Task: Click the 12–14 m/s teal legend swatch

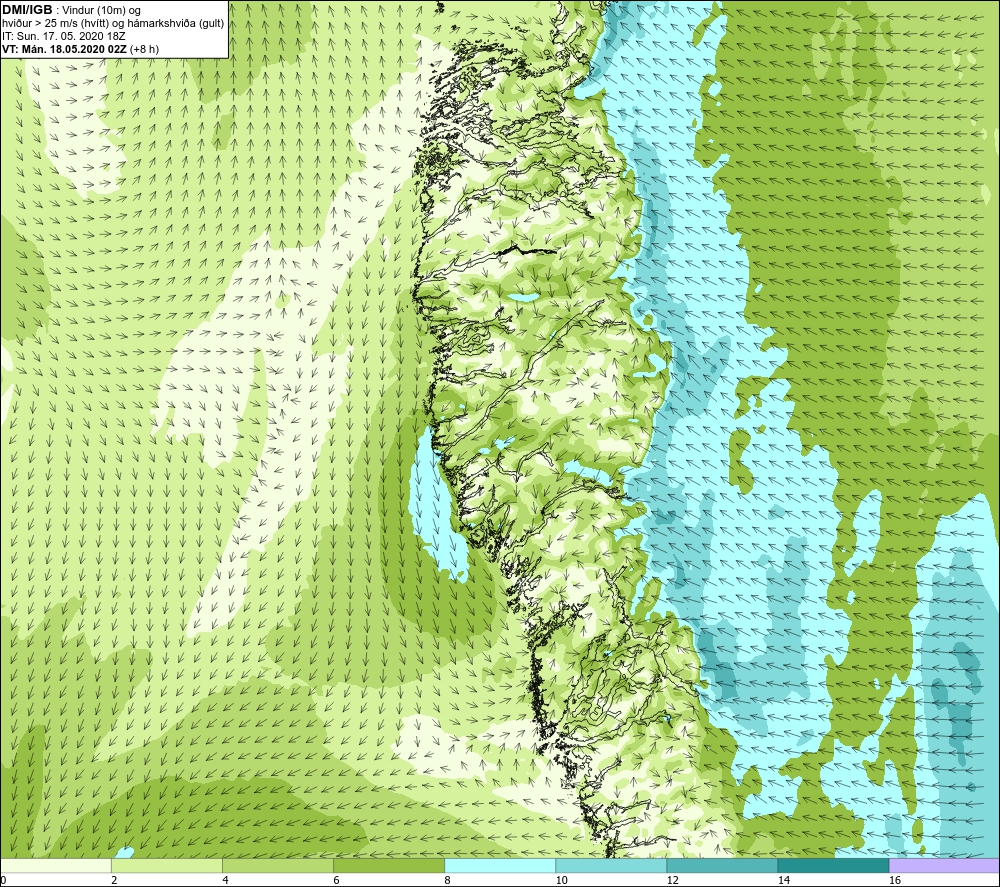Action: pyautogui.click(x=722, y=865)
